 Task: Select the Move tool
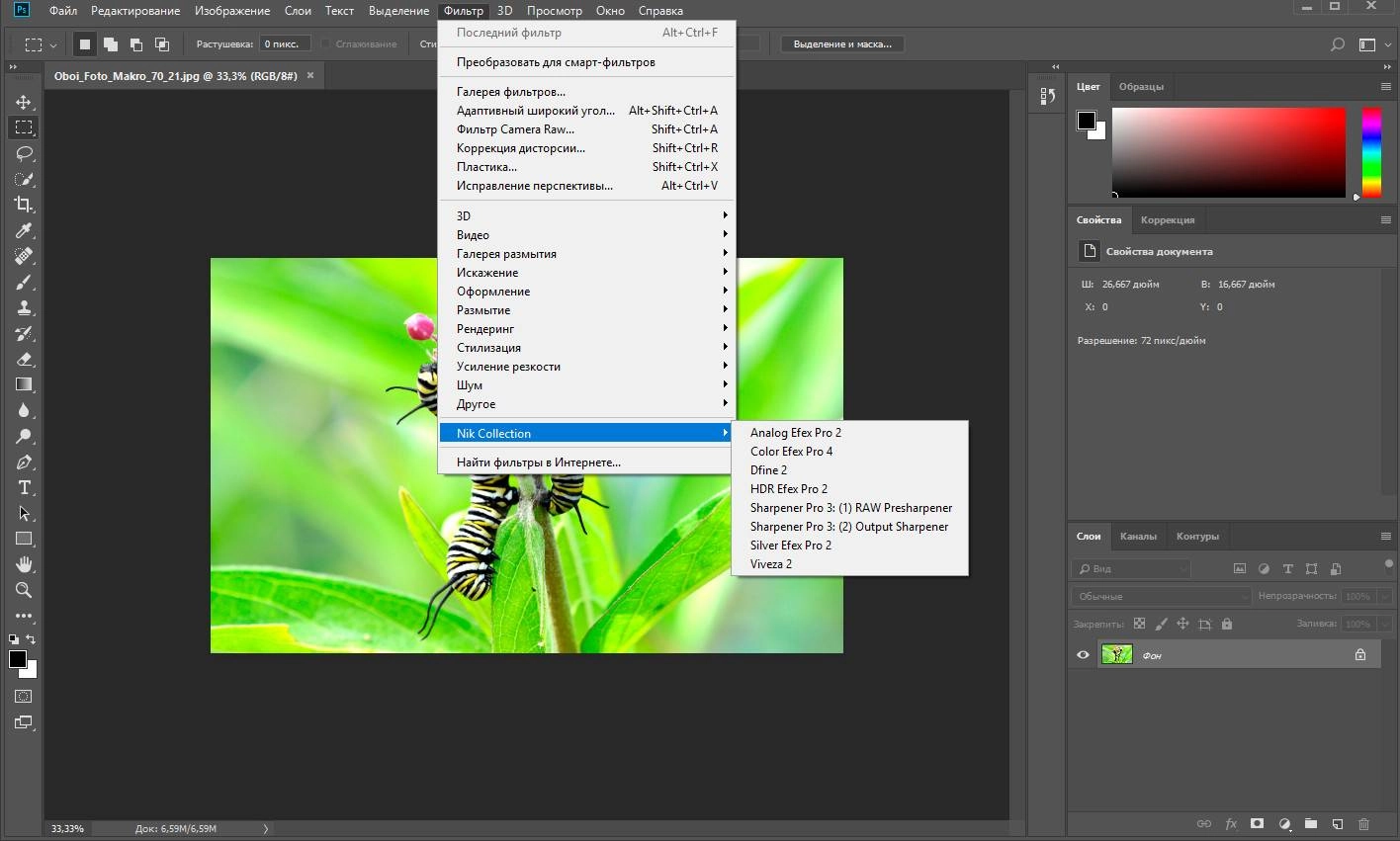pyautogui.click(x=24, y=102)
